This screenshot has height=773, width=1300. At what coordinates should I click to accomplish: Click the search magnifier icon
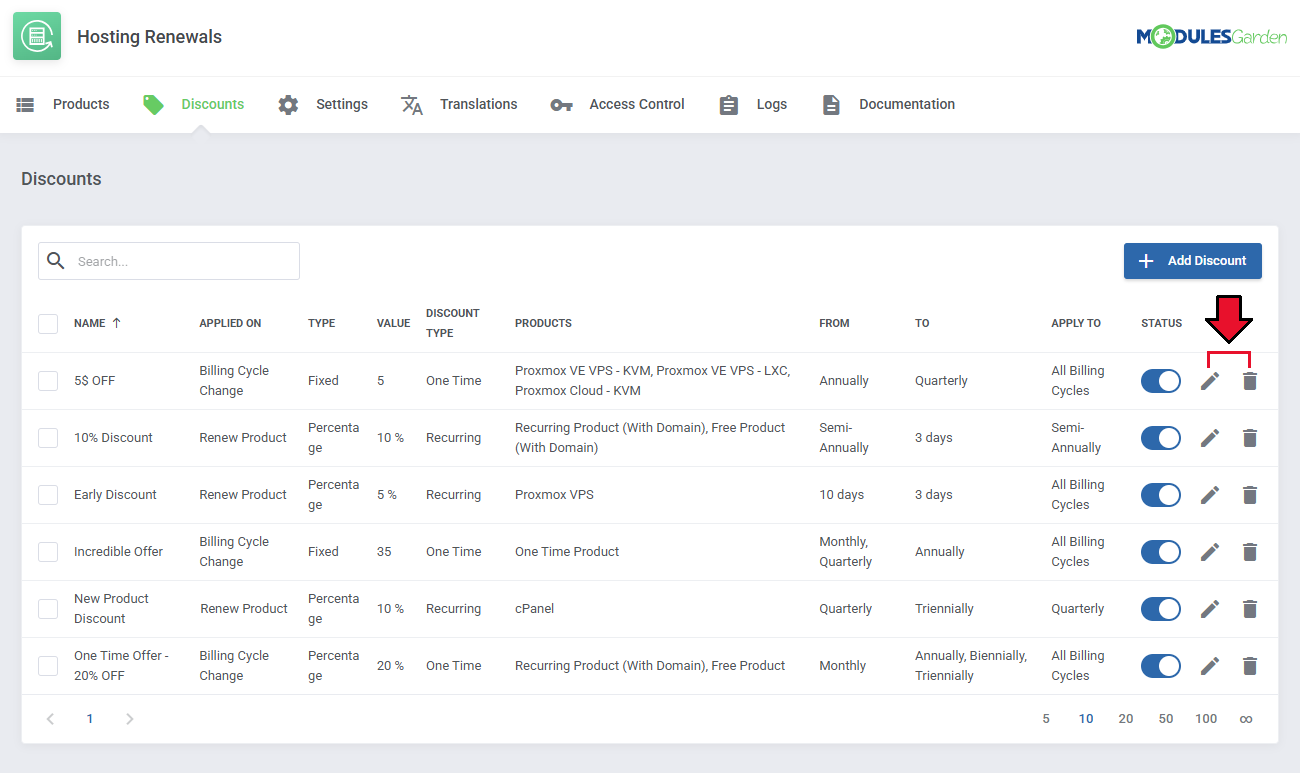(56, 261)
